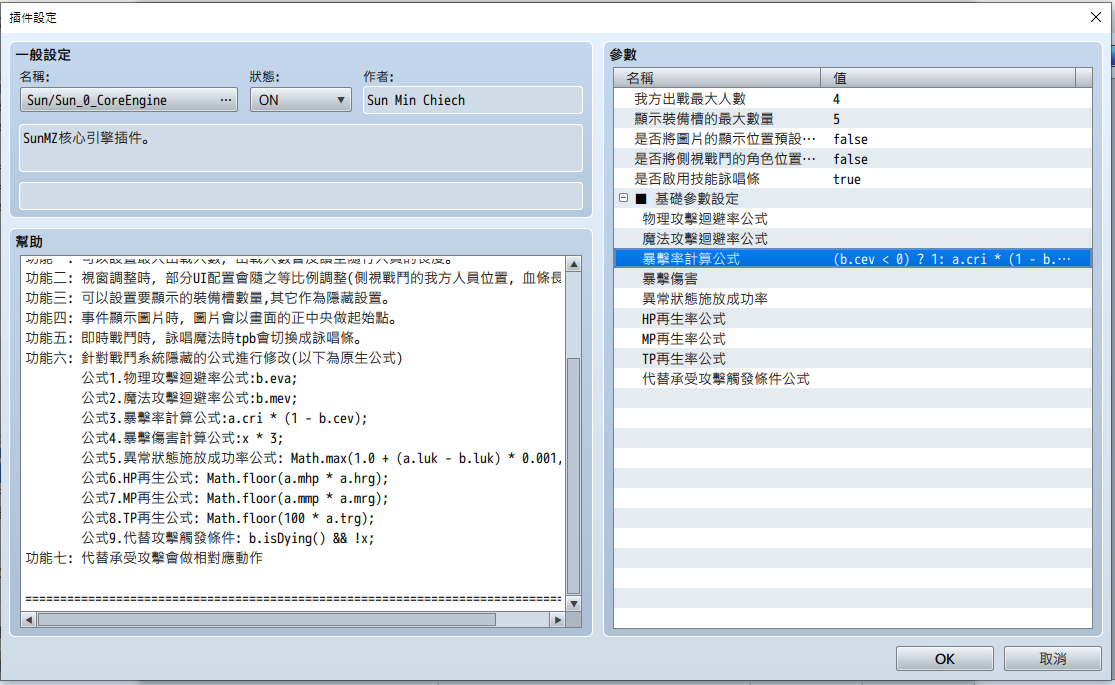Select 異常狀態施放成功率 row
The height and width of the screenshot is (685, 1115).
pos(853,299)
